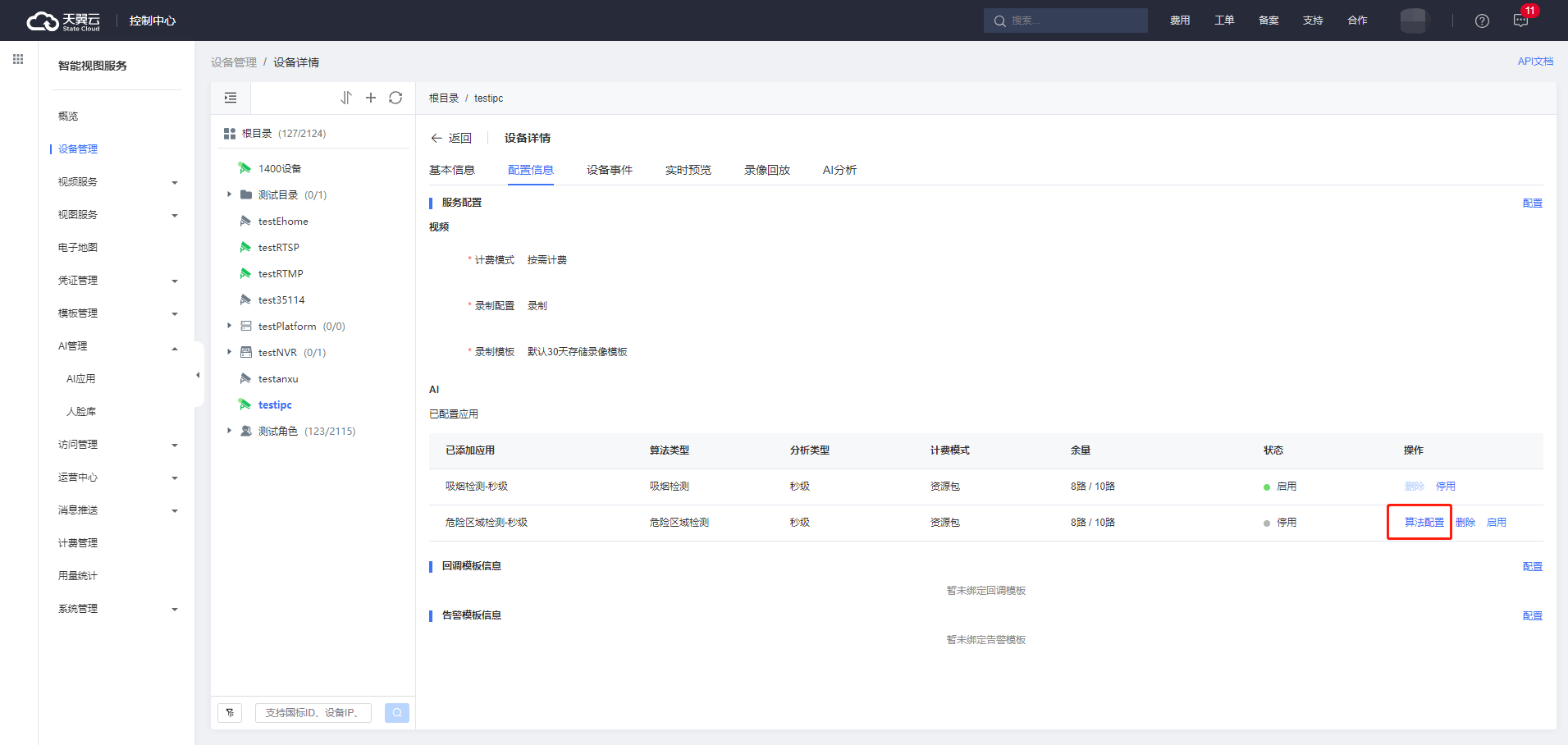Open 电子地图 in the sidebar
This screenshot has height=745, width=1568.
[x=78, y=247]
